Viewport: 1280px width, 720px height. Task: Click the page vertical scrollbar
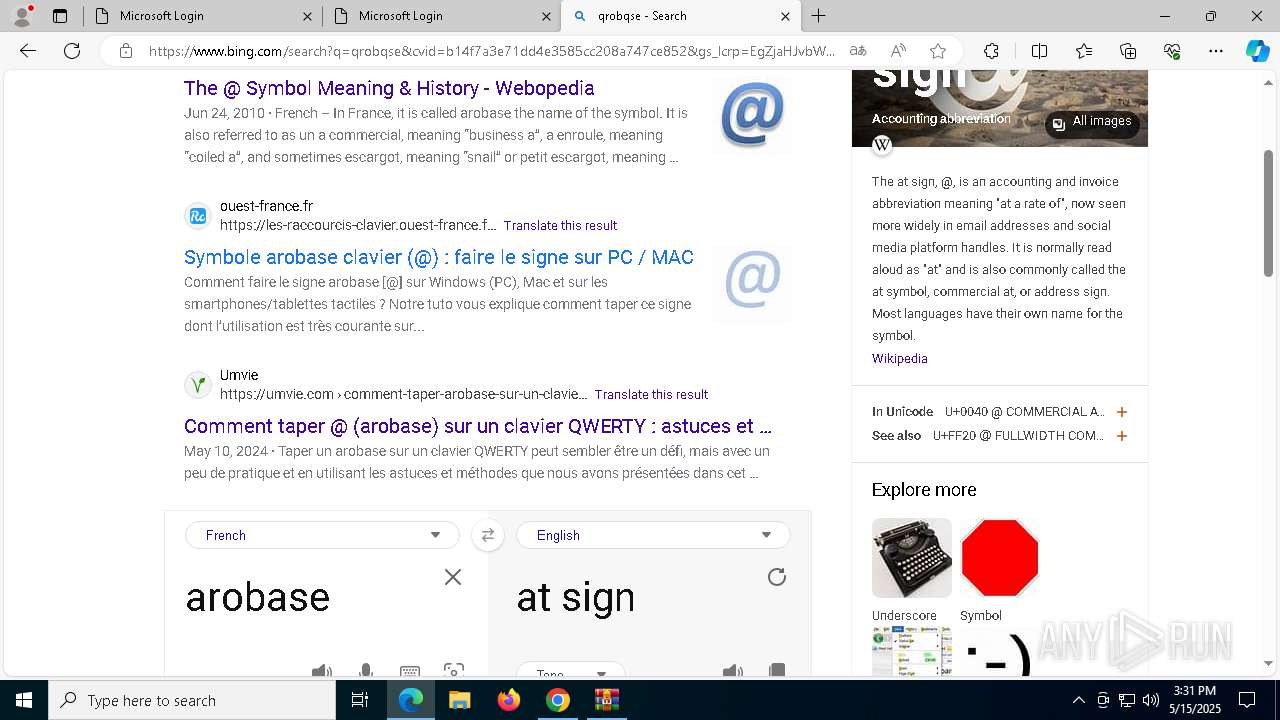(1268, 213)
